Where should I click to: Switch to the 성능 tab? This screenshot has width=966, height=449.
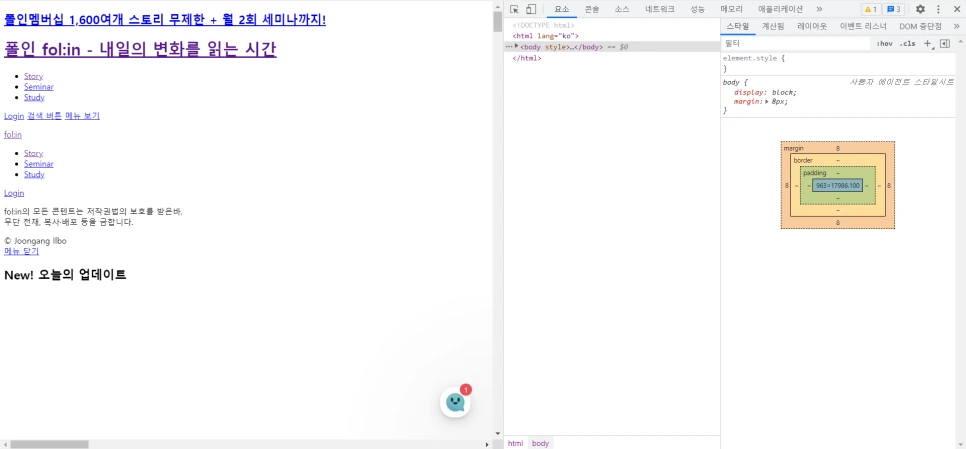(x=697, y=9)
